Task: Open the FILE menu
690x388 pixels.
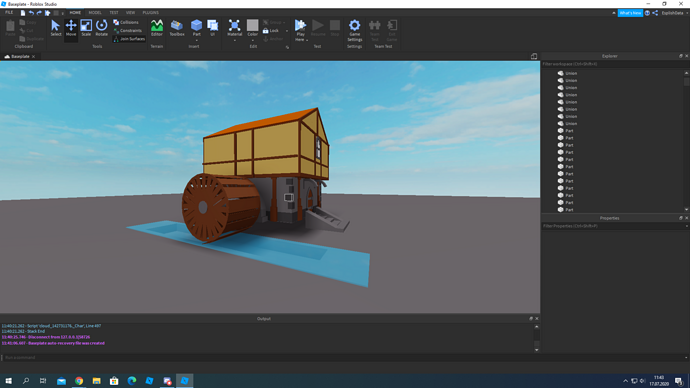Action: [x=9, y=13]
